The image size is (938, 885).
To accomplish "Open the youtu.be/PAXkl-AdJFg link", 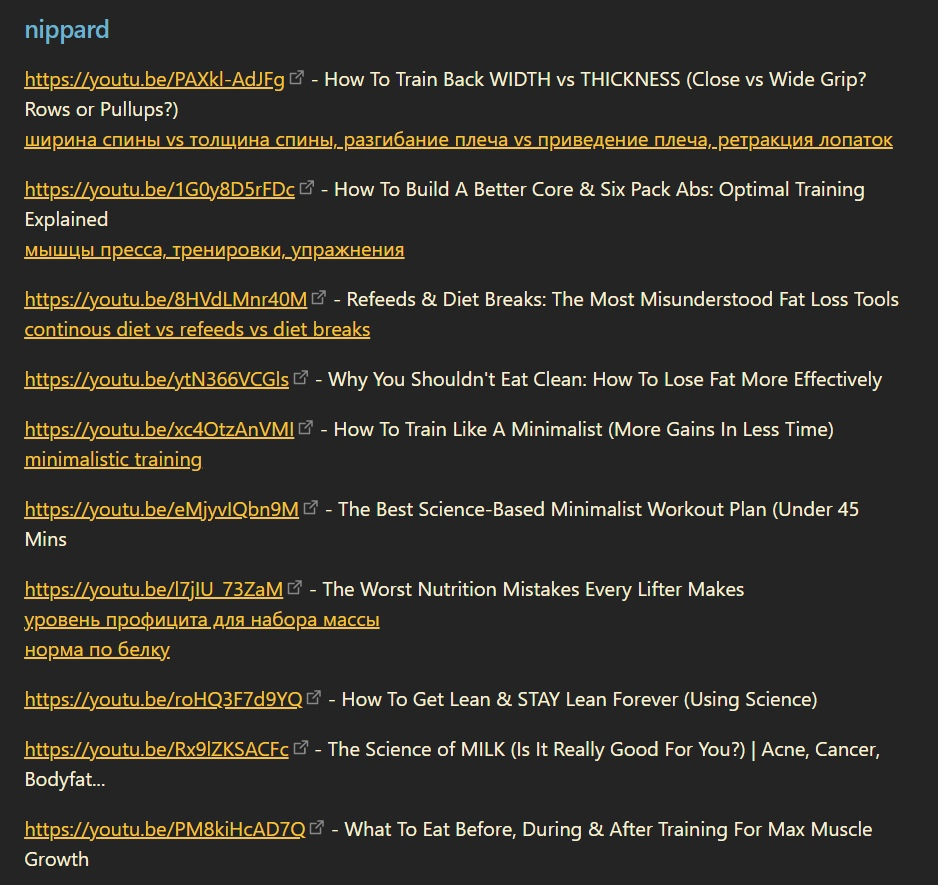I will (154, 80).
